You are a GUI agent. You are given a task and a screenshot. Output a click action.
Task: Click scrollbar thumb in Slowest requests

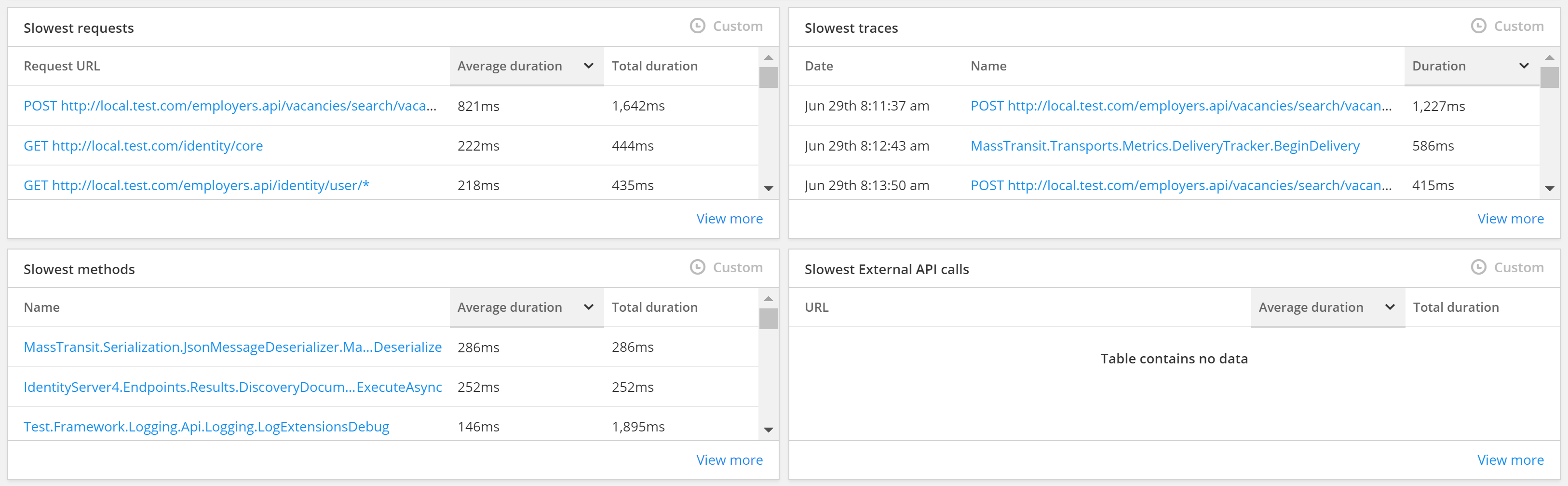pos(768,77)
